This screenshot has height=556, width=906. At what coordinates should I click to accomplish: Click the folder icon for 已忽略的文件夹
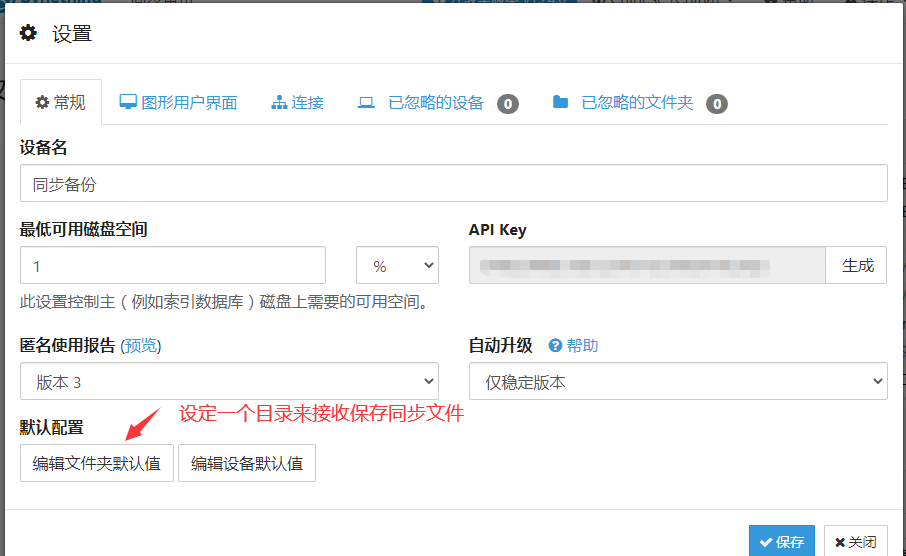(x=560, y=102)
